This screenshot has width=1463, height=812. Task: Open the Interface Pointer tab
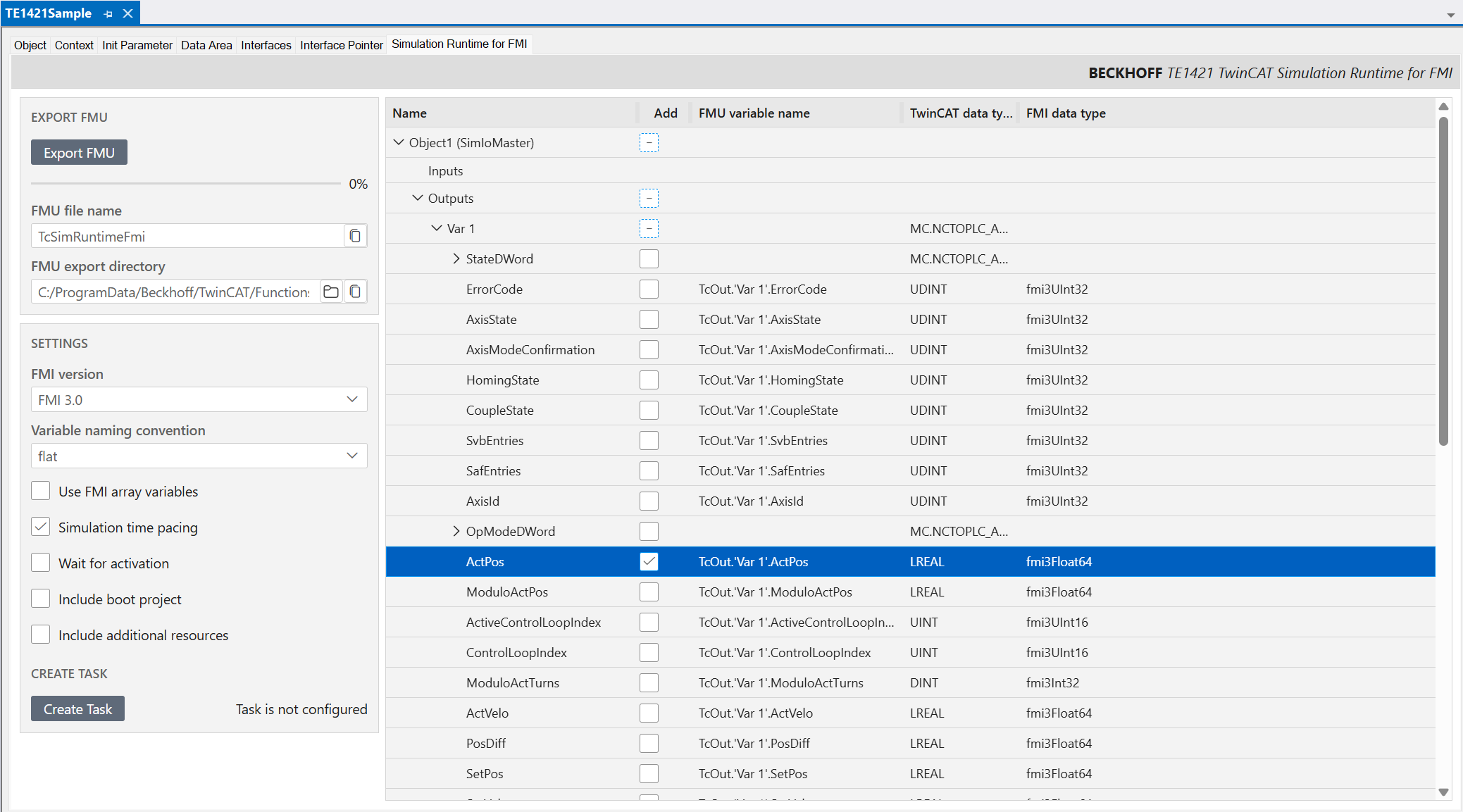(342, 45)
